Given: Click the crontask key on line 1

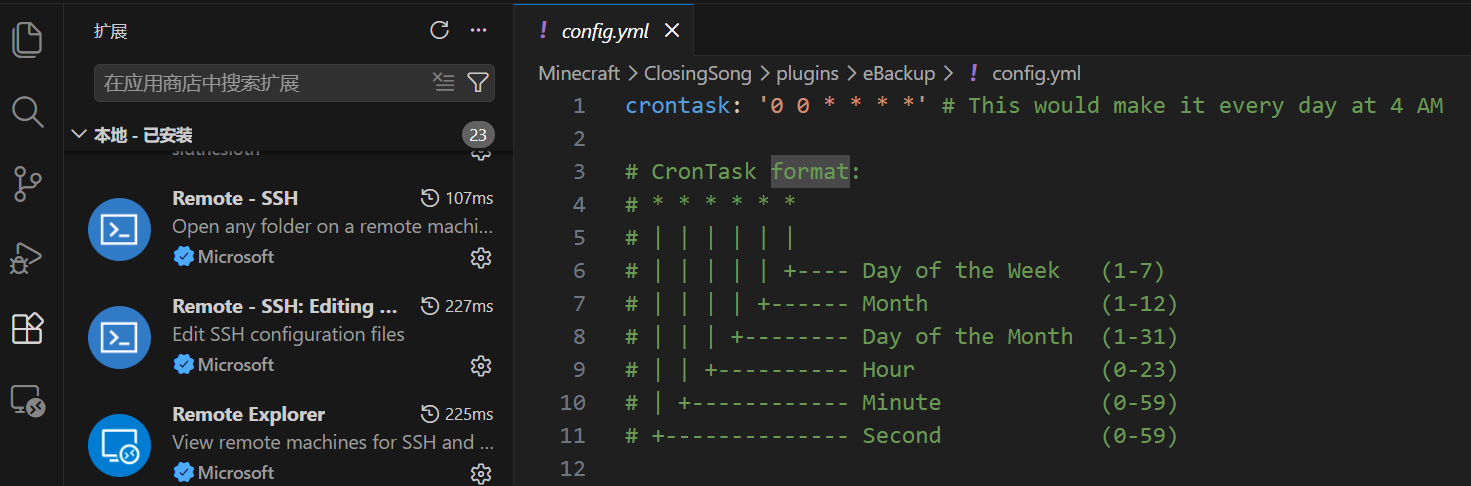Looking at the screenshot, I should [678, 105].
